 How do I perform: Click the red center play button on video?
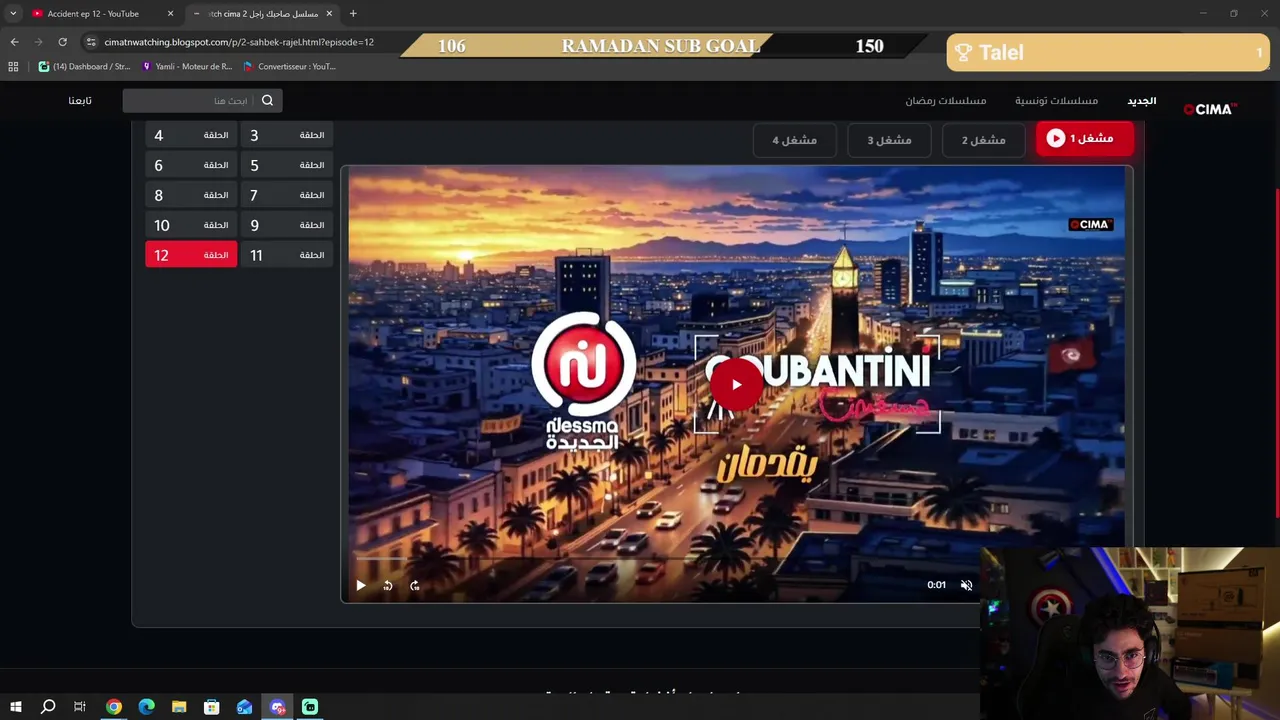pyautogui.click(x=737, y=385)
